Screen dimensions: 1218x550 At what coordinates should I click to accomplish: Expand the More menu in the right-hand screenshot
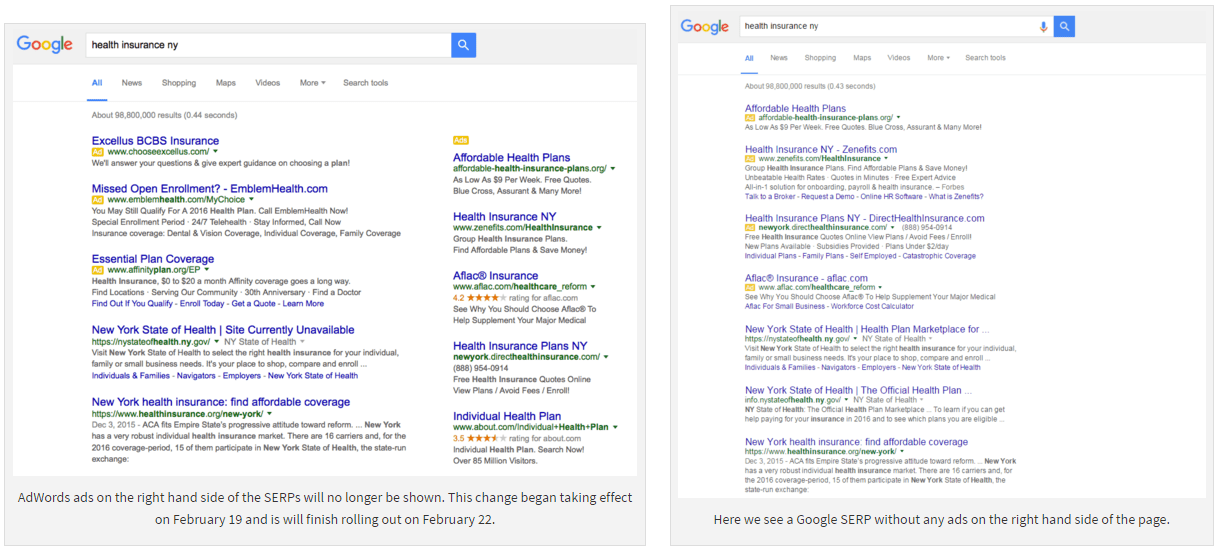(x=938, y=58)
